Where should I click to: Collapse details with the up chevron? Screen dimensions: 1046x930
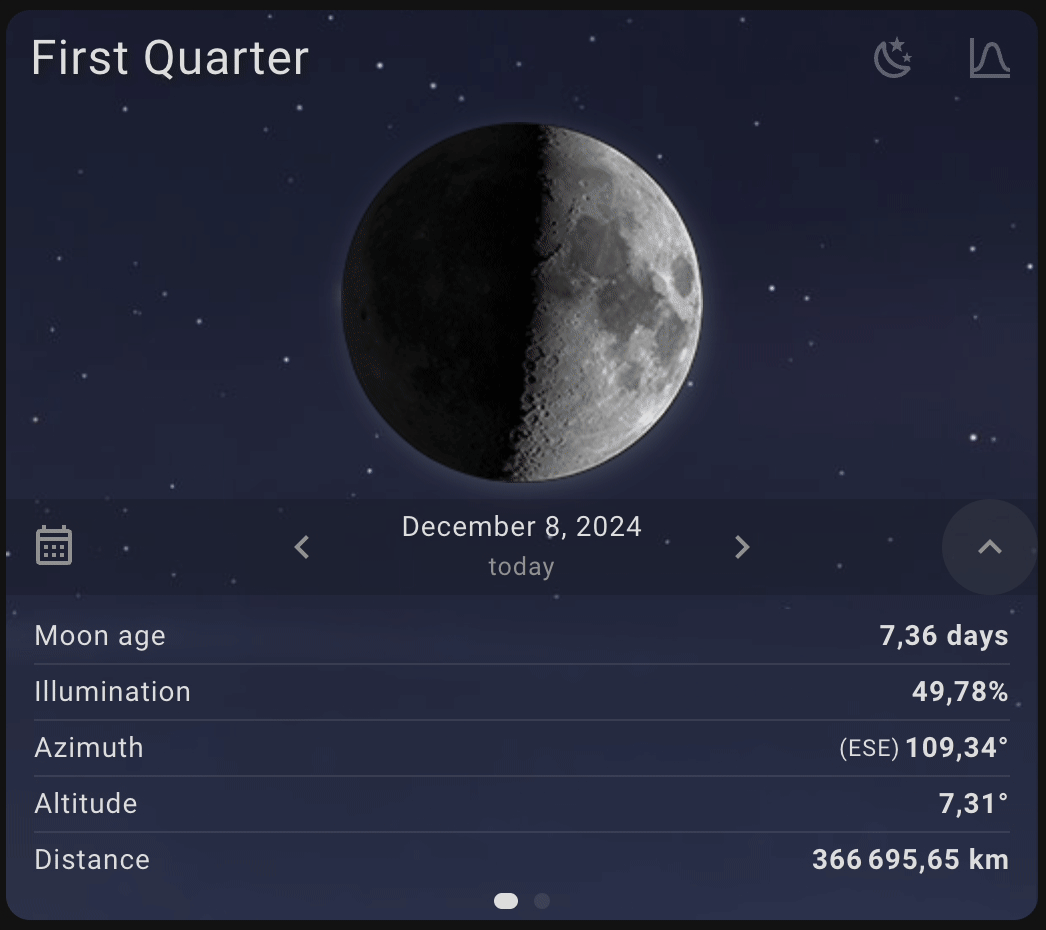pos(990,547)
